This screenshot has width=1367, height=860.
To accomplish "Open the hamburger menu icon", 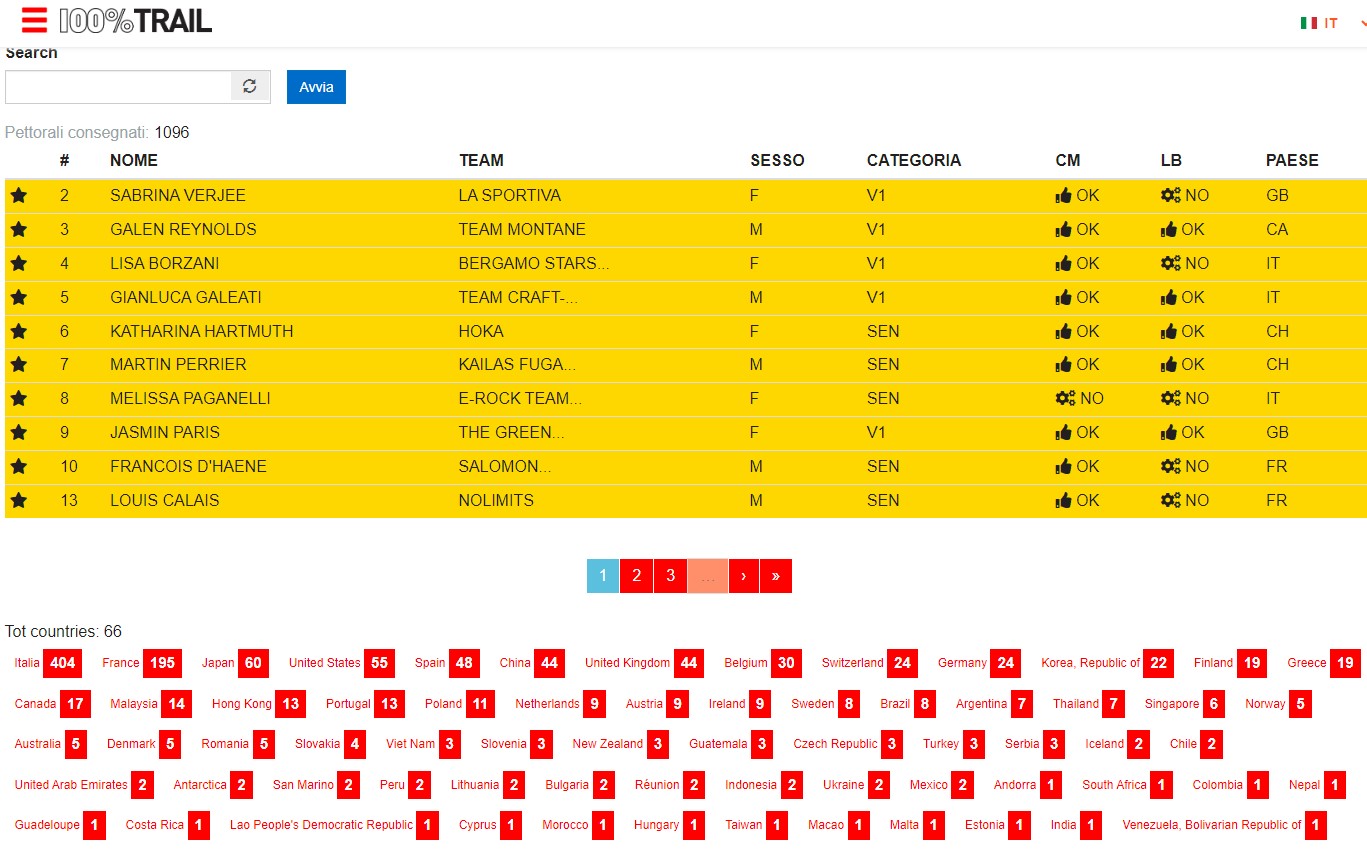I will [x=34, y=20].
